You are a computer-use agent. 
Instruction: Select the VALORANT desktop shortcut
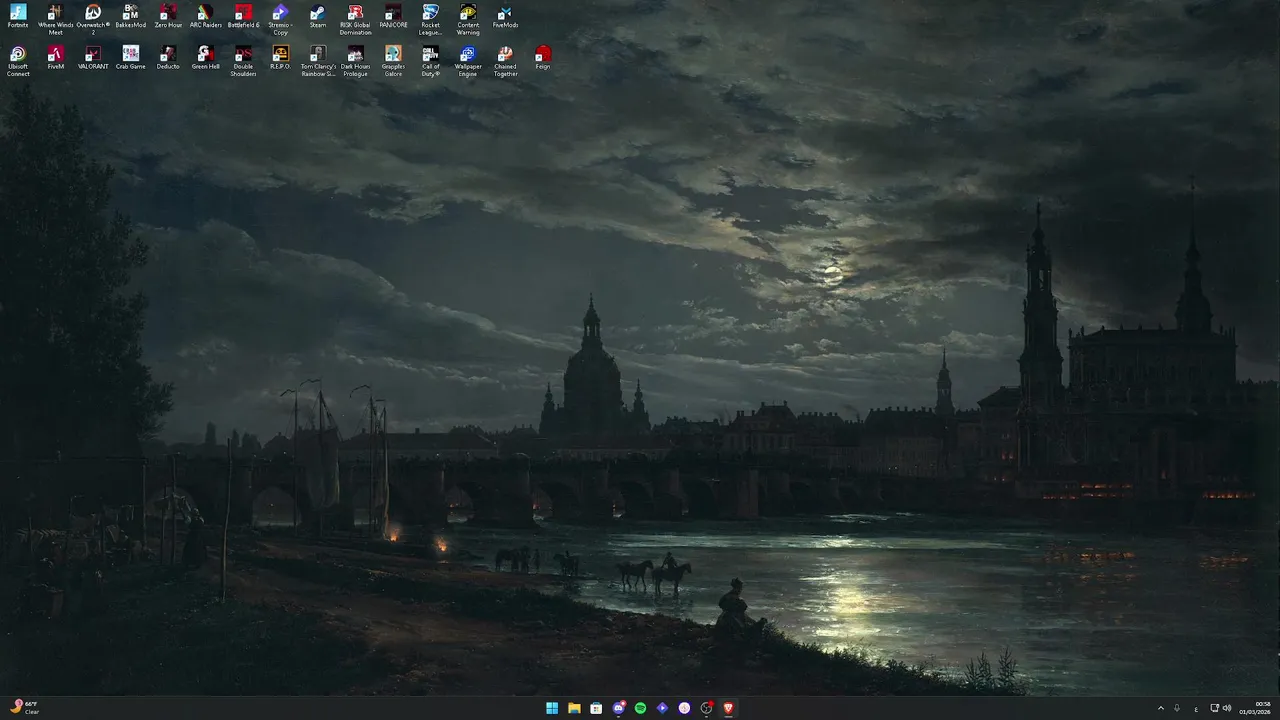93,57
